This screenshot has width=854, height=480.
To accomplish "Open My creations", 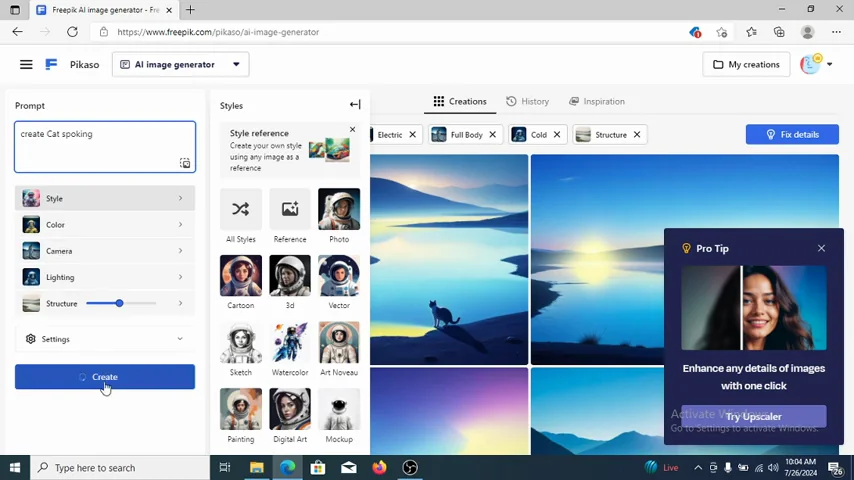I will pos(746,64).
